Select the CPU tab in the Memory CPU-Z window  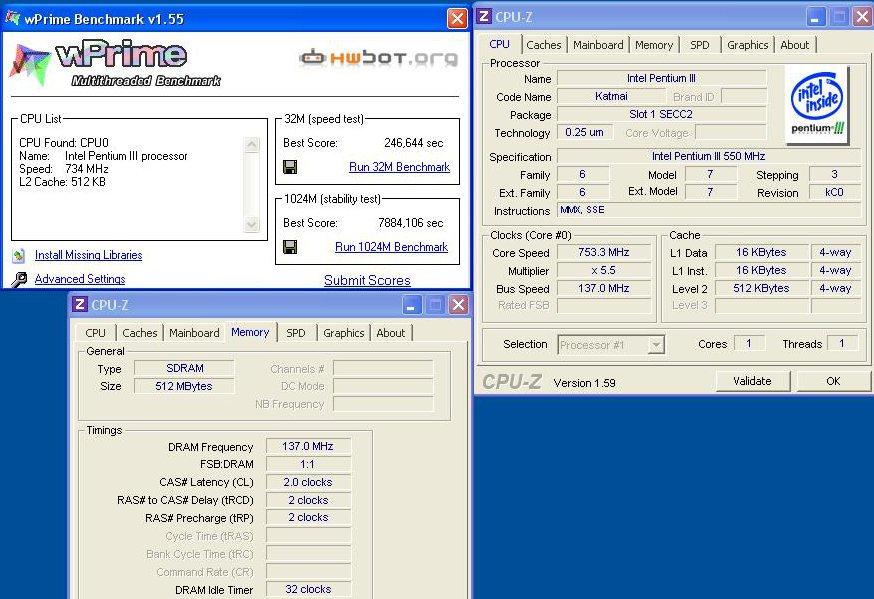[95, 333]
